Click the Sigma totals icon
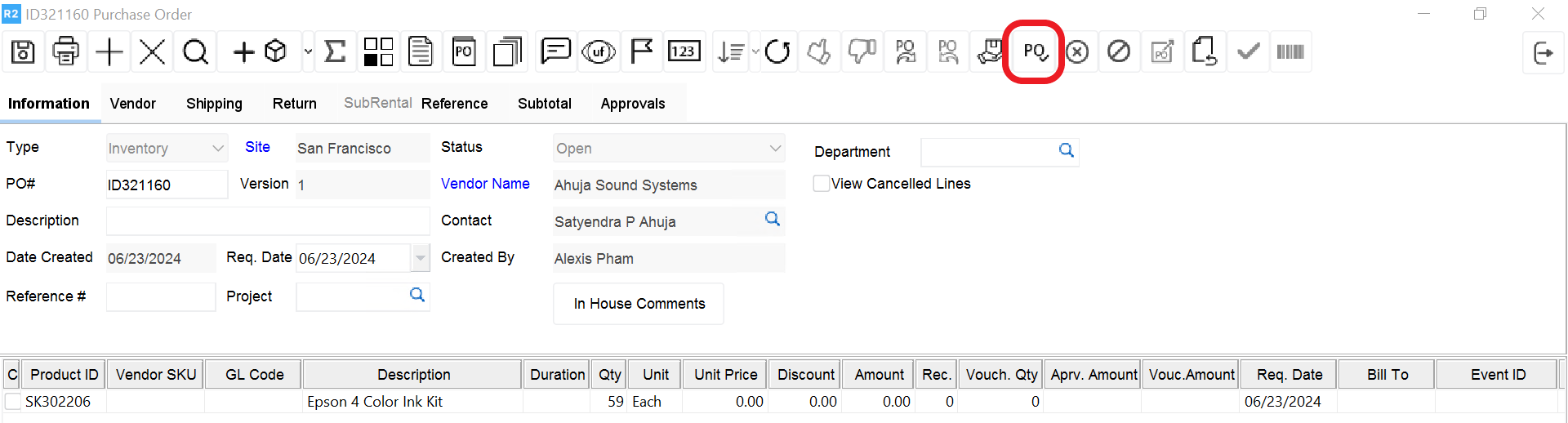Viewport: 1568px width, 423px height. point(335,52)
